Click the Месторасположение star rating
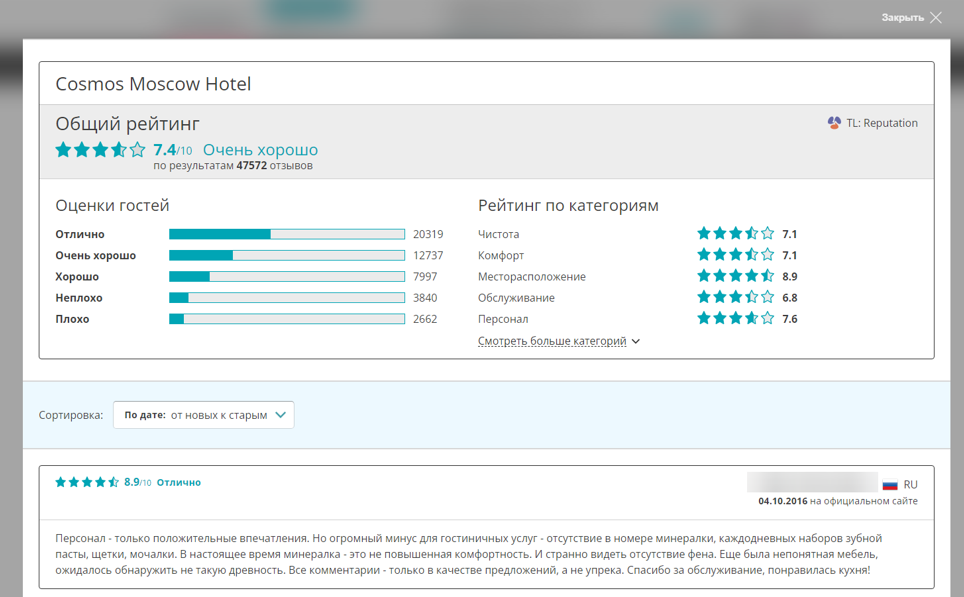The height and width of the screenshot is (597, 964). pos(735,276)
